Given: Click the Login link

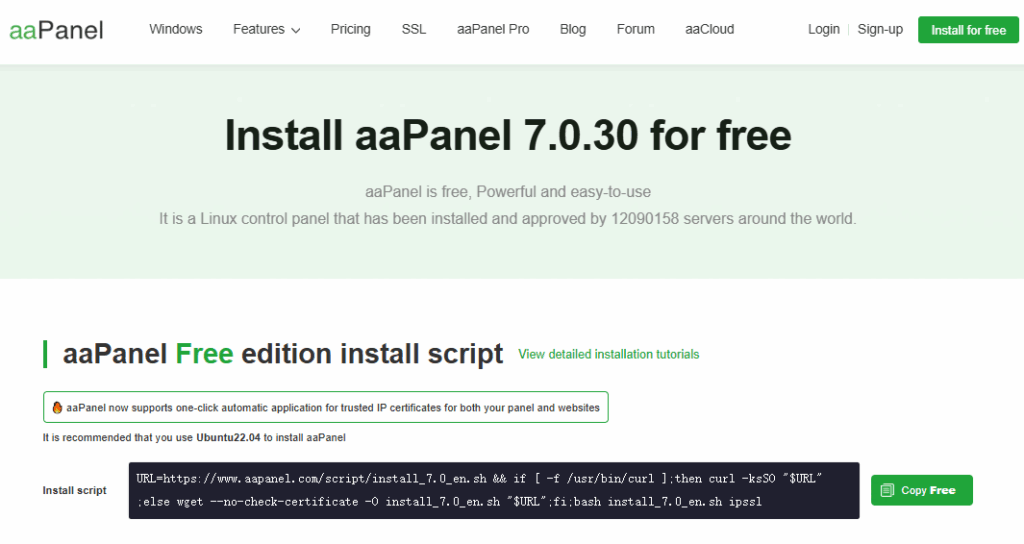Looking at the screenshot, I should (824, 29).
